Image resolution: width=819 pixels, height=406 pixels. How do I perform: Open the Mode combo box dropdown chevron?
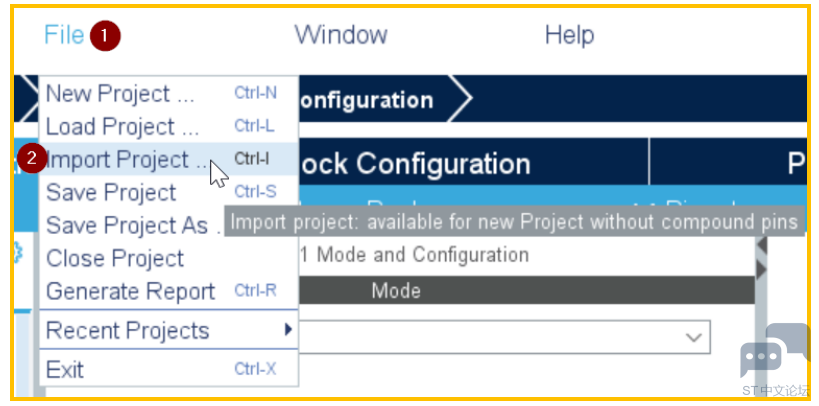(x=694, y=338)
